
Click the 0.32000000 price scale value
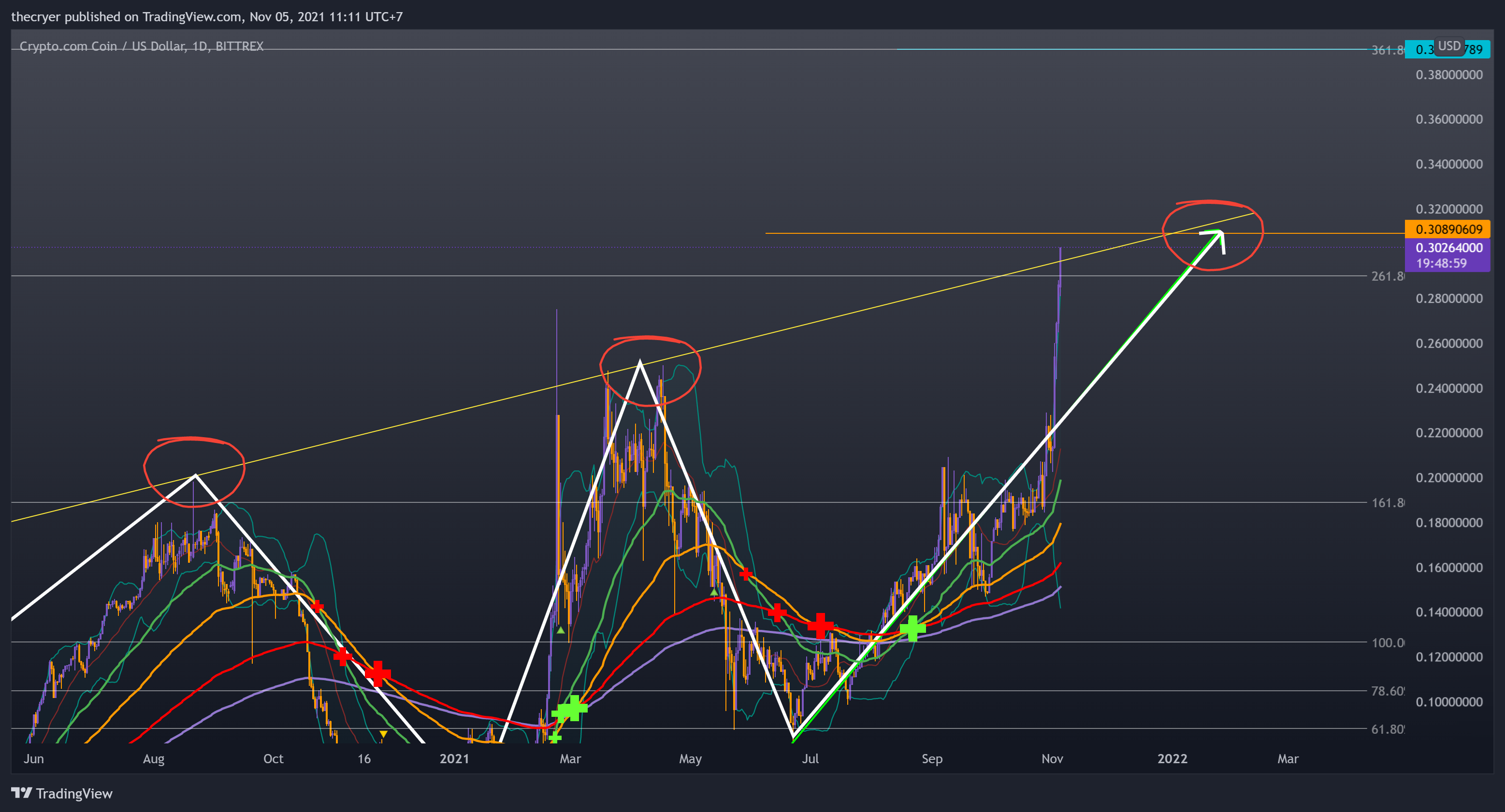1449,209
